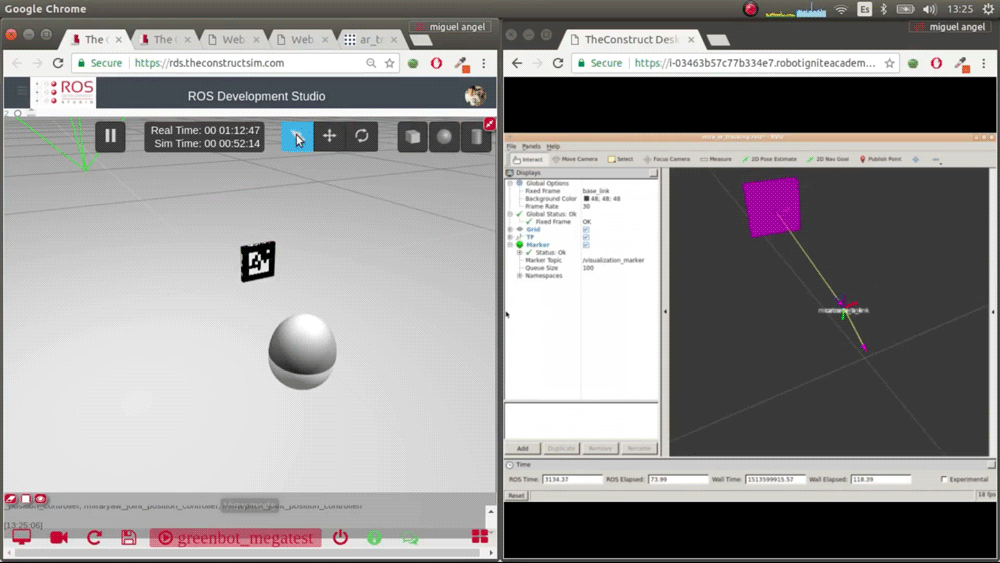Insert a cylinder shape into scene
1000x563 pixels.
pyautogui.click(x=477, y=137)
